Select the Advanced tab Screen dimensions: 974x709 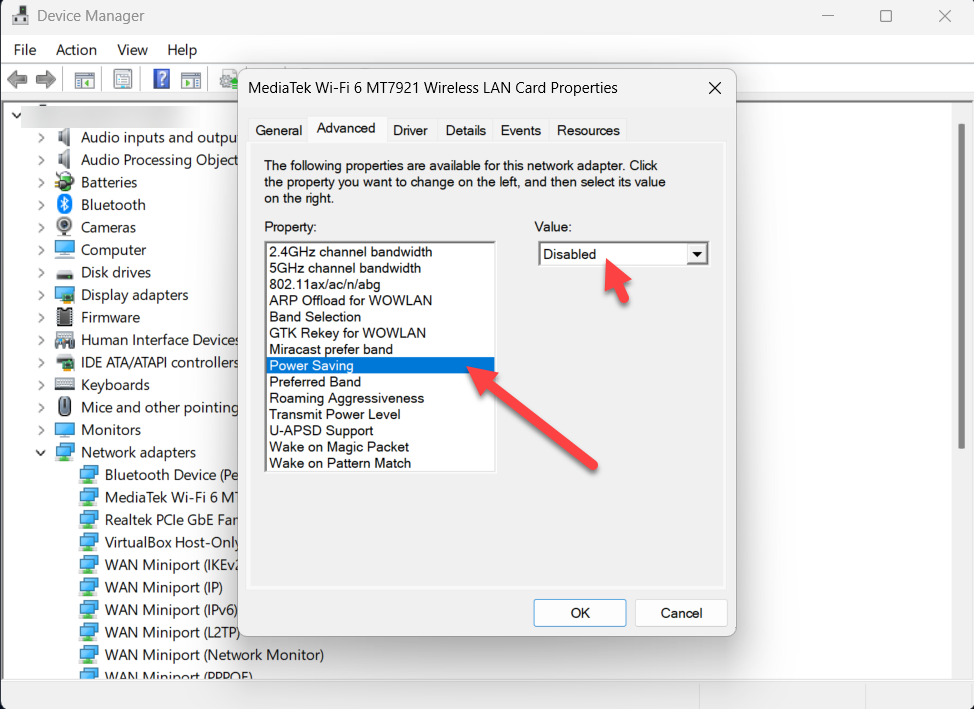tap(346, 129)
